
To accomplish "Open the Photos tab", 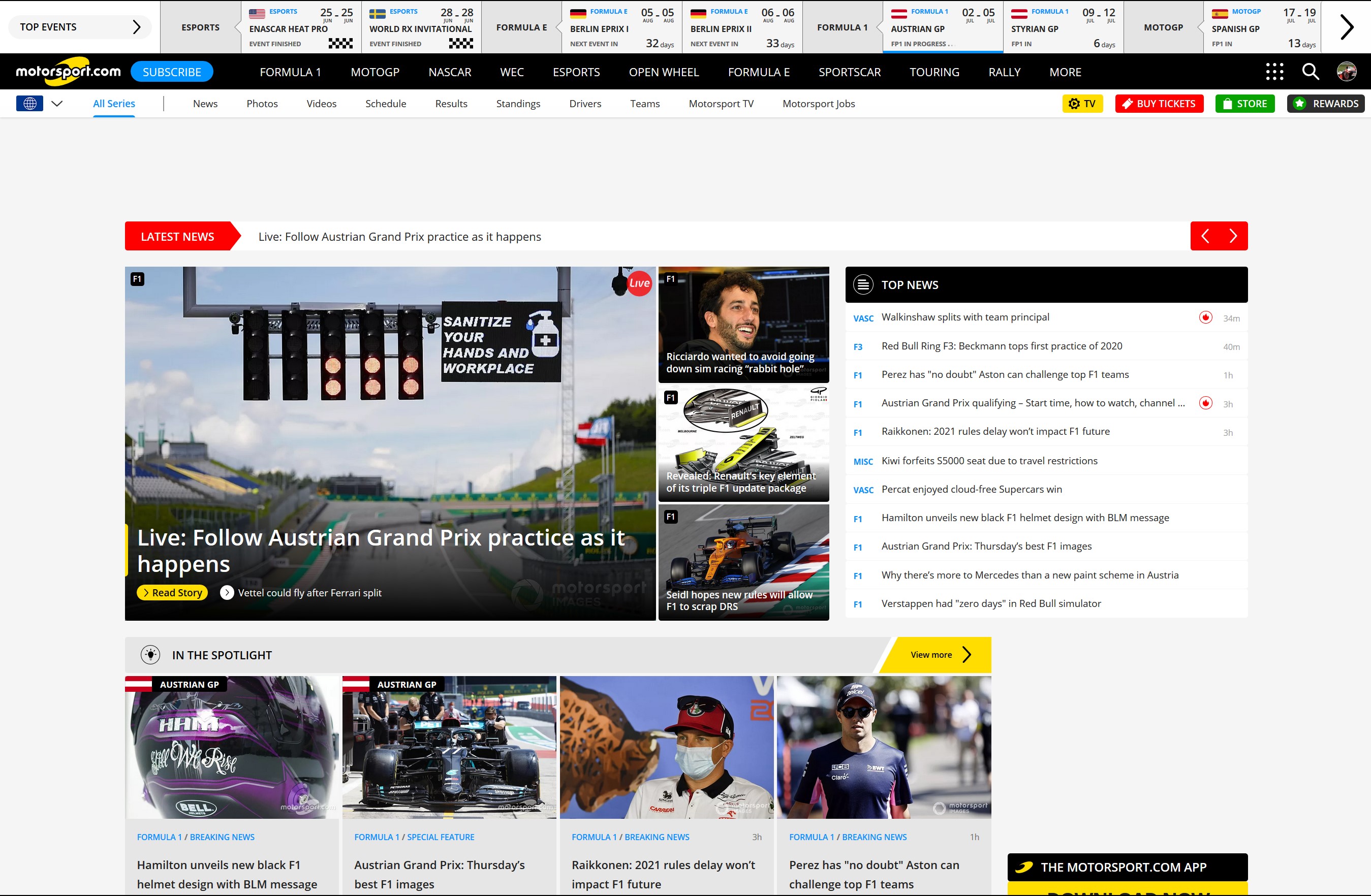I will pyautogui.click(x=262, y=104).
